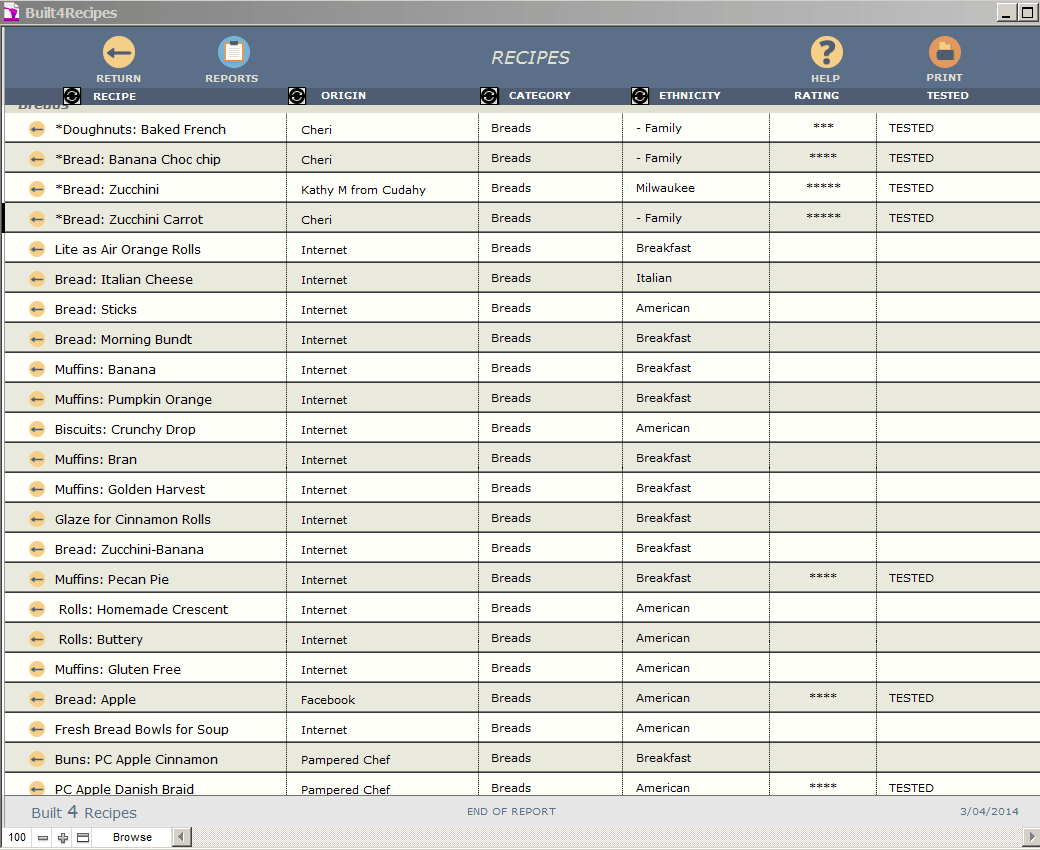Click the Zucchini Carrot five-star rating
The height and width of the screenshot is (850, 1040).
coord(823,218)
